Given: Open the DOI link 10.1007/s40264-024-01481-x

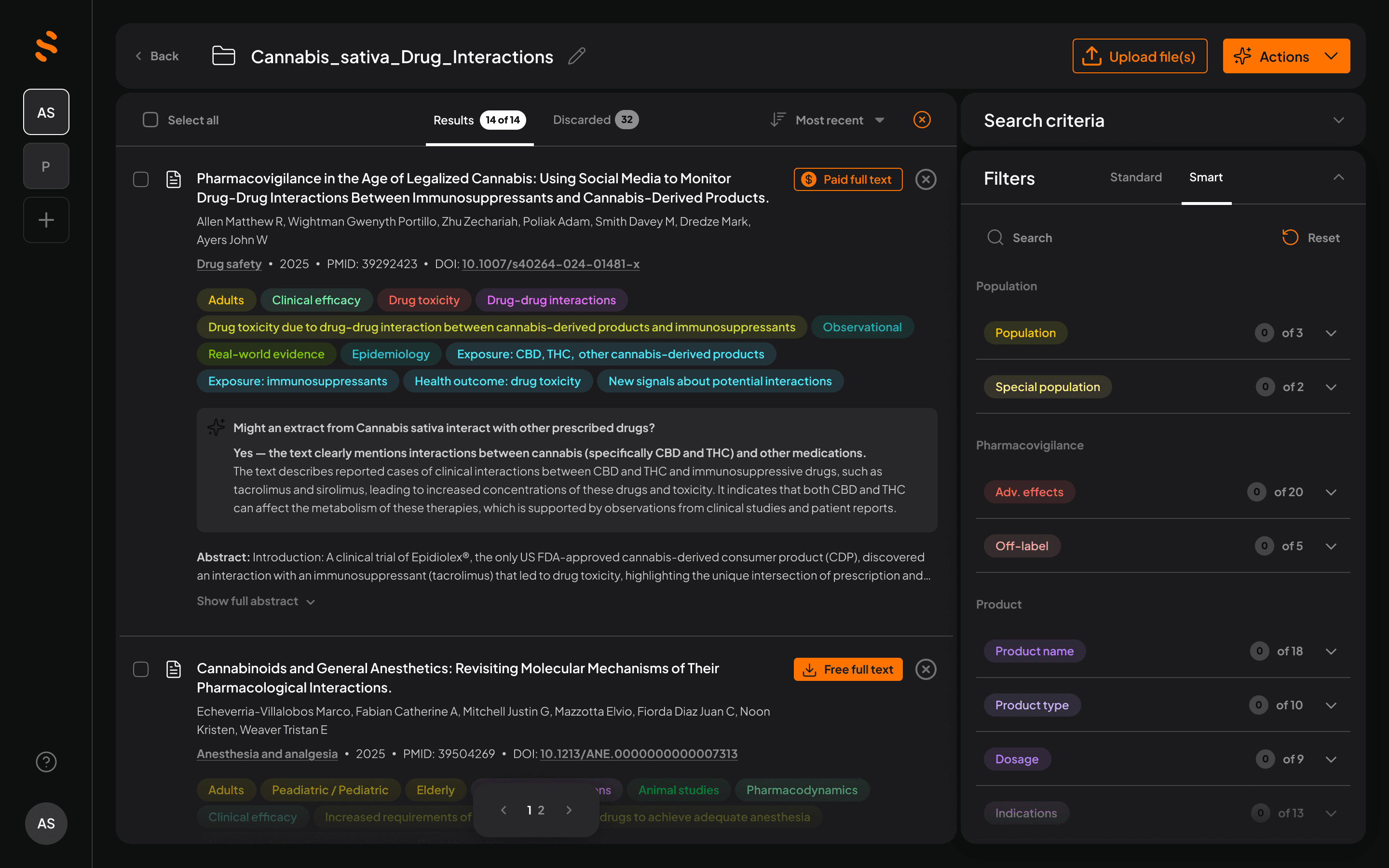Looking at the screenshot, I should [x=550, y=264].
